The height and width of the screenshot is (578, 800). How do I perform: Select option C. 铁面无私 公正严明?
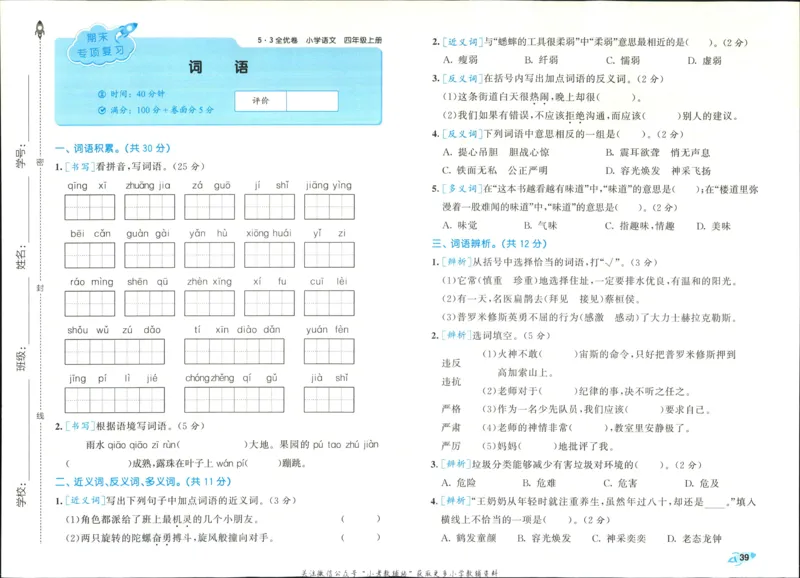pyautogui.click(x=495, y=170)
